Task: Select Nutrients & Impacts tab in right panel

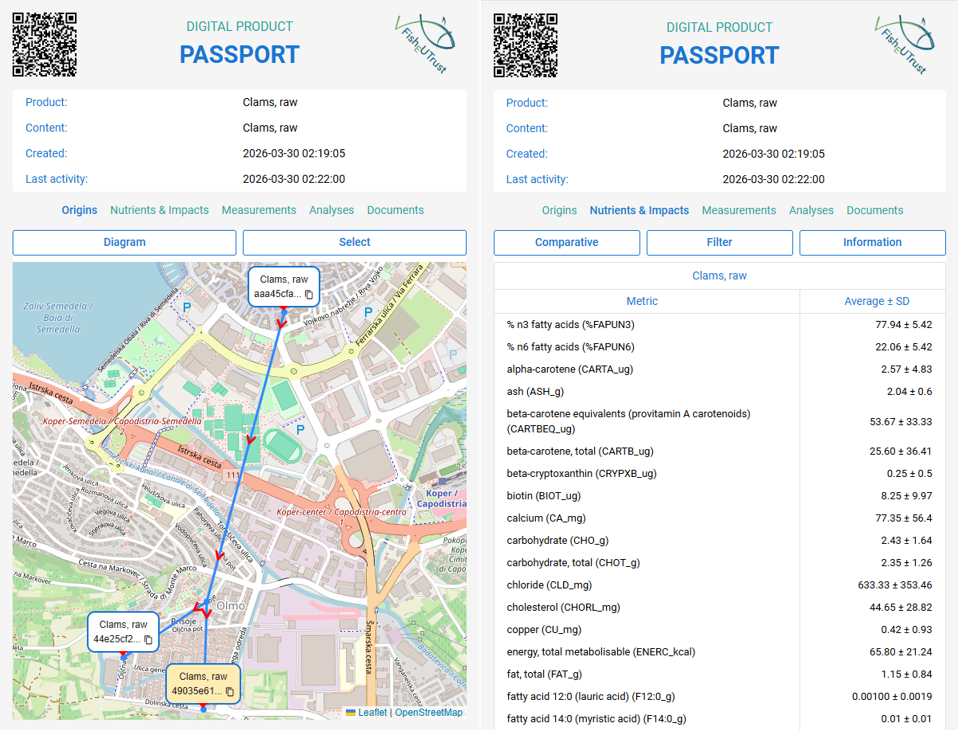Action: (x=639, y=210)
